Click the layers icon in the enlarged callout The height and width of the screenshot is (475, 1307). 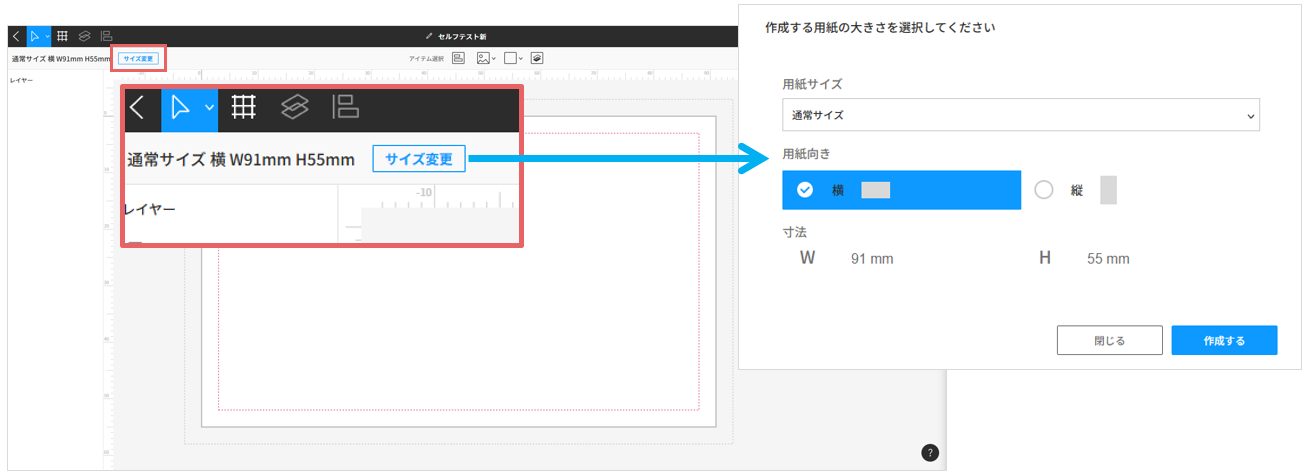click(295, 107)
